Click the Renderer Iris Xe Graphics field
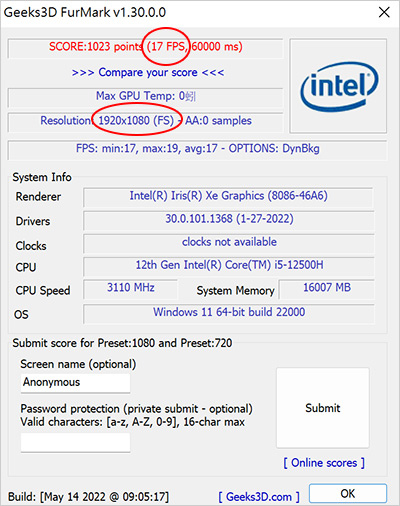400x506 pixels. (x=228, y=197)
